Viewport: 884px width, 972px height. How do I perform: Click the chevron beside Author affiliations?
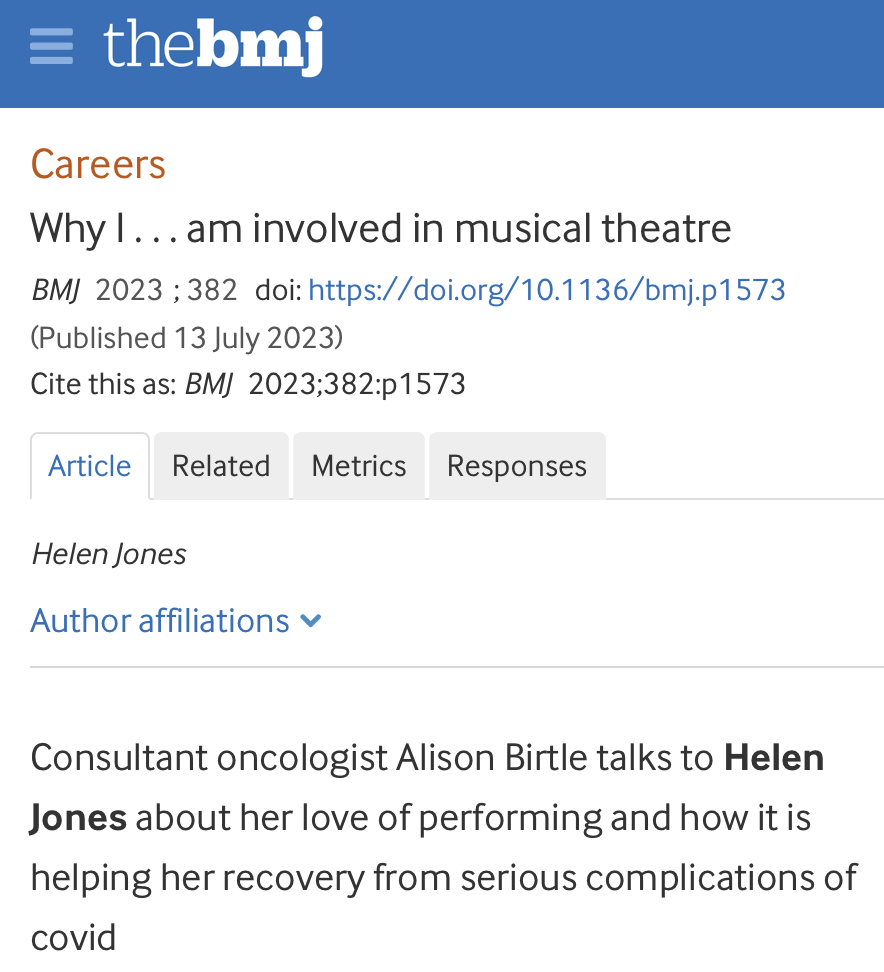(x=311, y=621)
